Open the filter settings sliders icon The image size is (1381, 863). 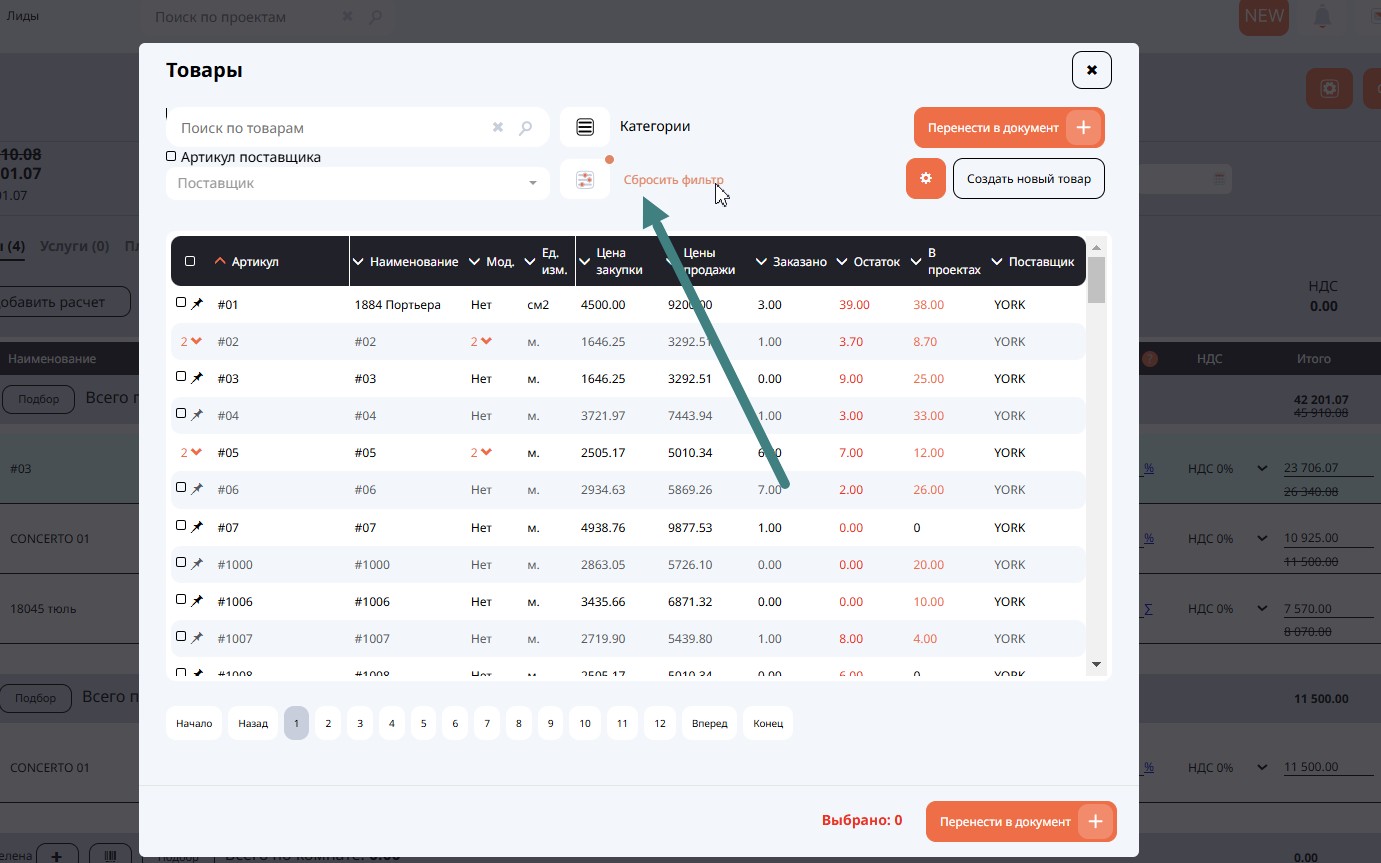585,180
